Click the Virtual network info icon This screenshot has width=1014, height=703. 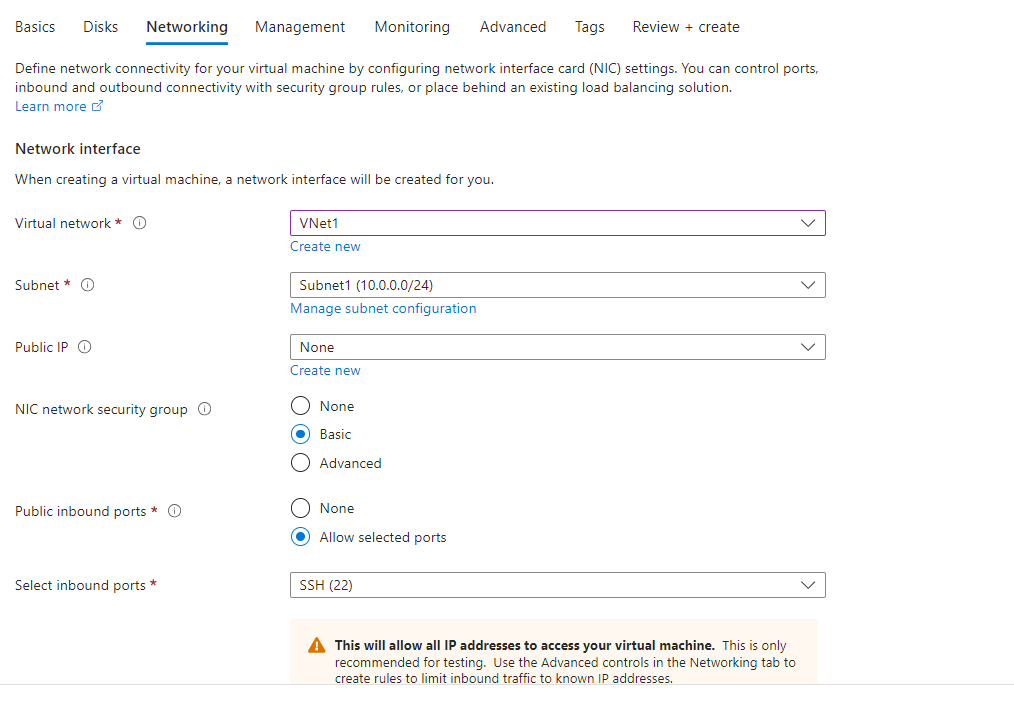point(139,223)
